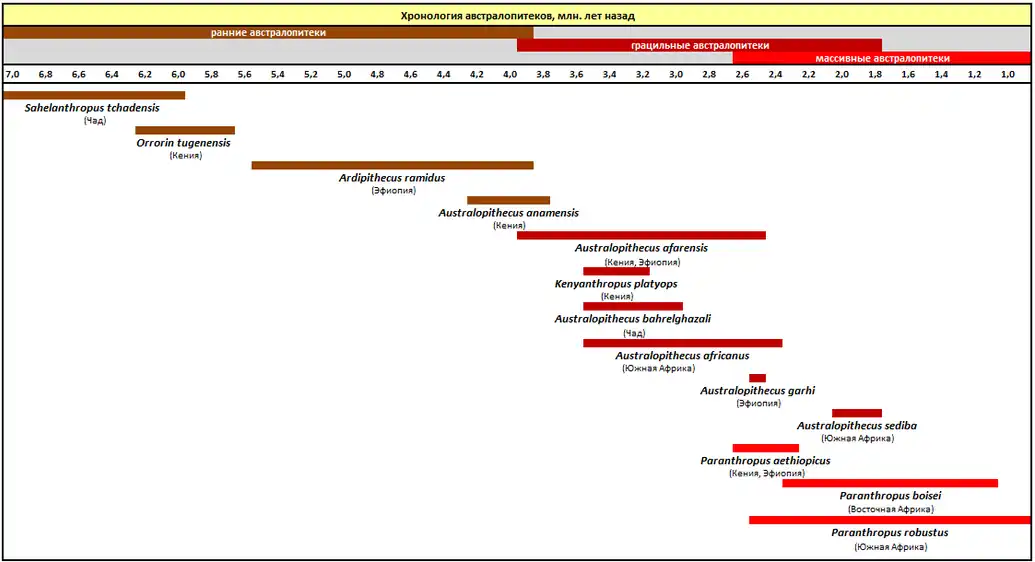Click the small Australopithecus garhi bar
The width and height of the screenshot is (1035, 562).
[757, 378]
